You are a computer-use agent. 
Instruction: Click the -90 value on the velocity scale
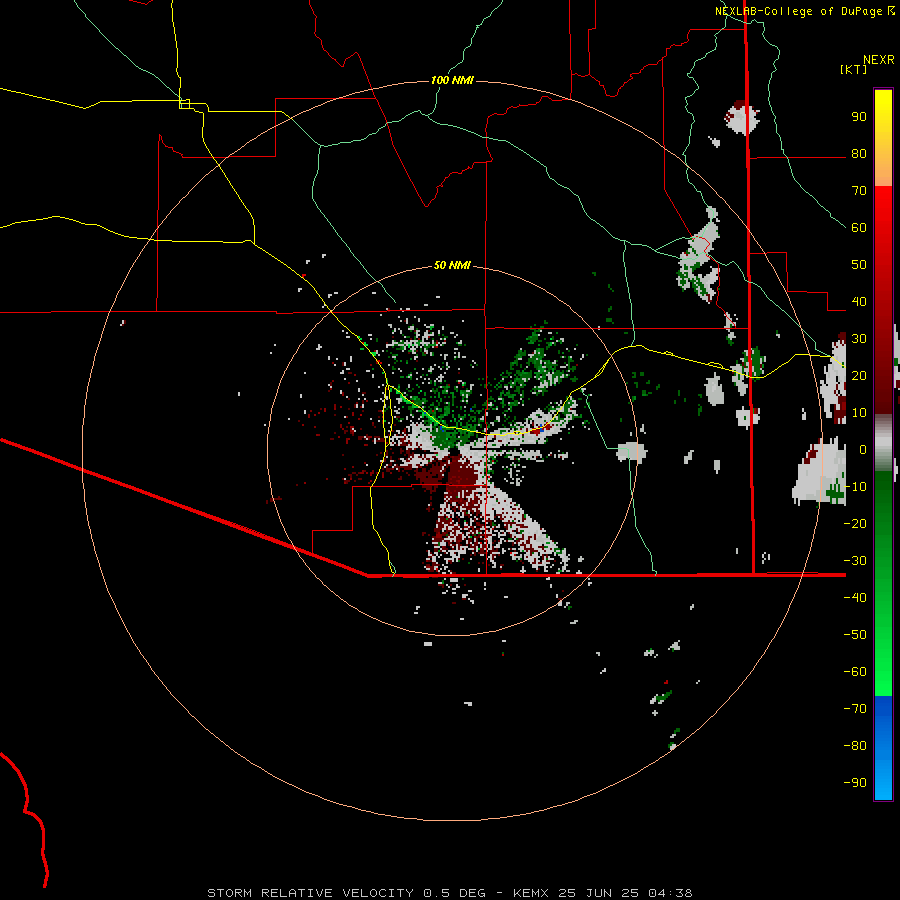tap(855, 782)
